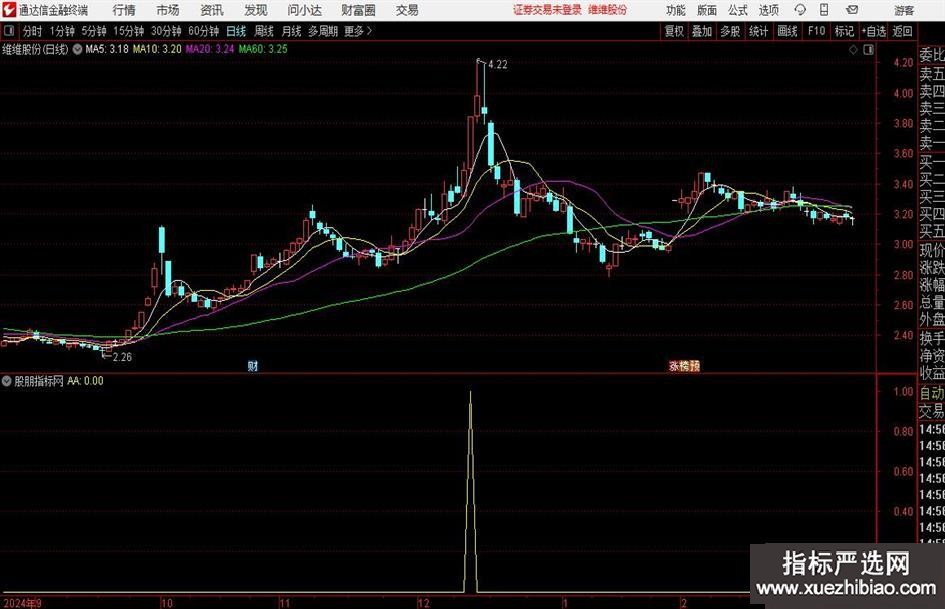Open the 选项 menu
The image size is (945, 609).
point(768,10)
